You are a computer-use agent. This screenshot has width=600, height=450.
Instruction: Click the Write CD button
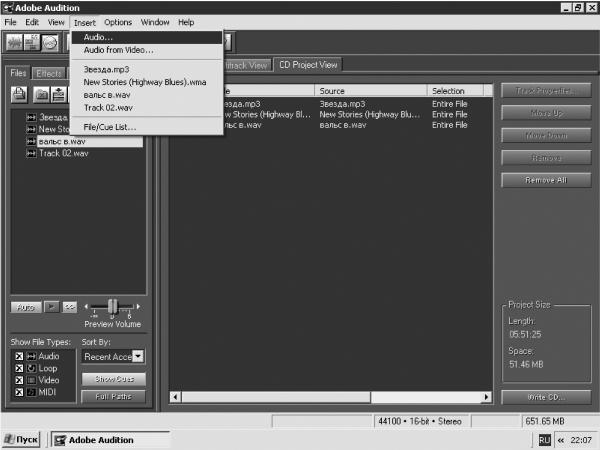[x=546, y=397]
